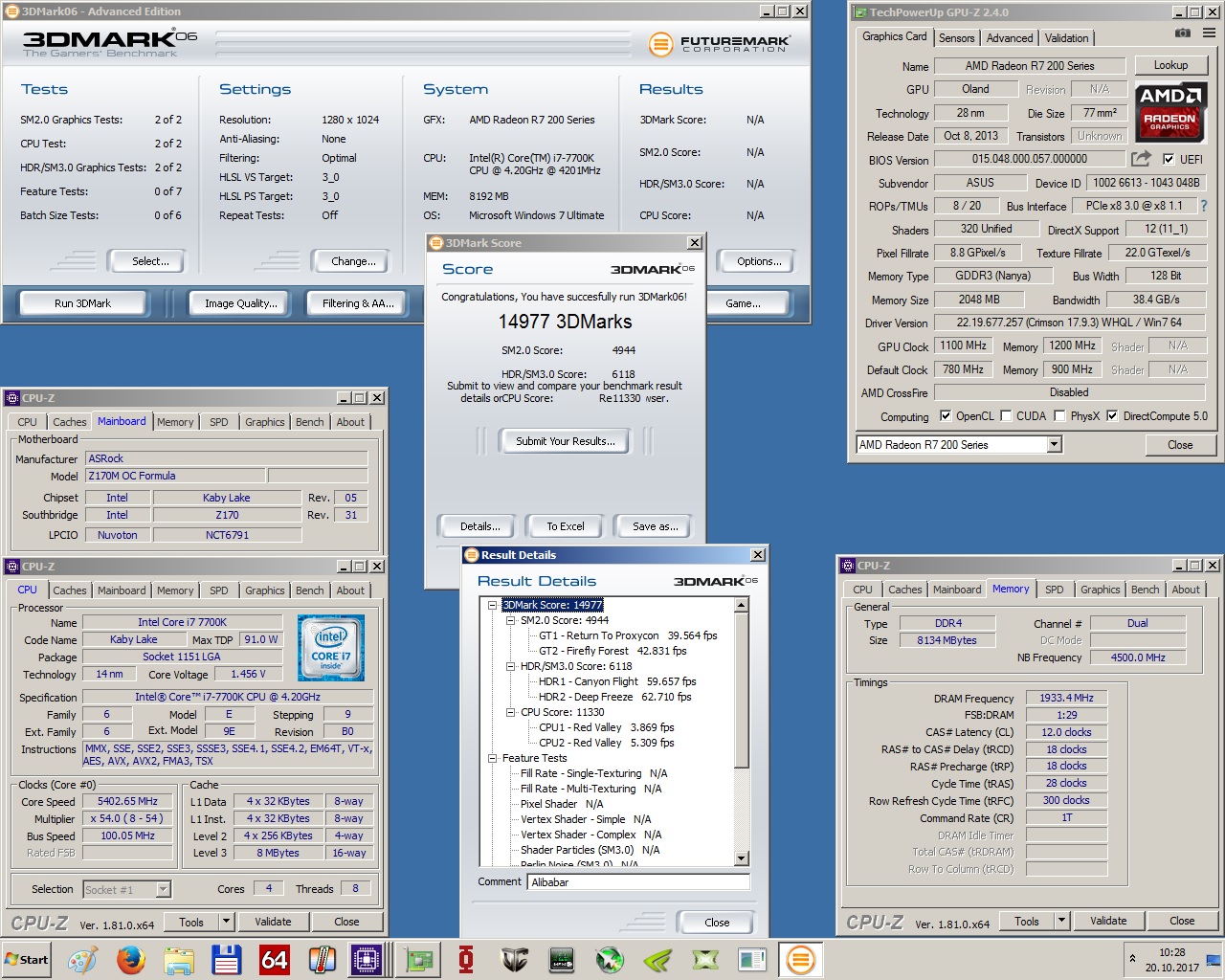Click the AMD Radeon Graphics logo
This screenshot has width=1225, height=980.
1169,112
